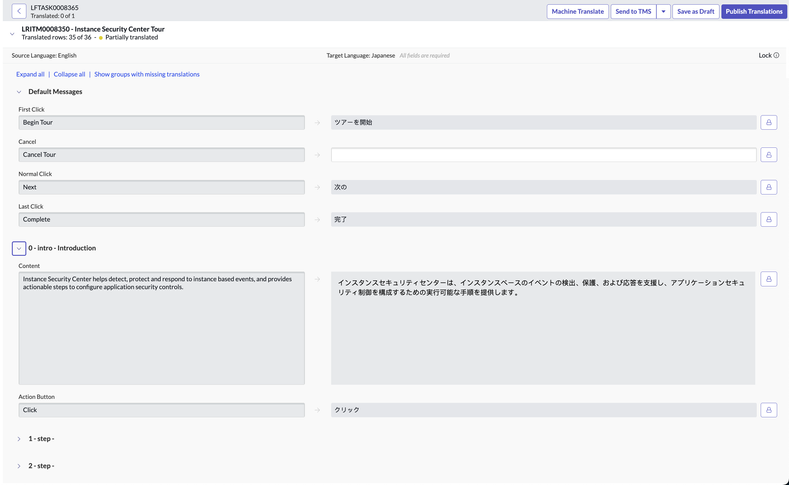Lock the Introduction content translation
The width and height of the screenshot is (789, 485).
point(768,279)
